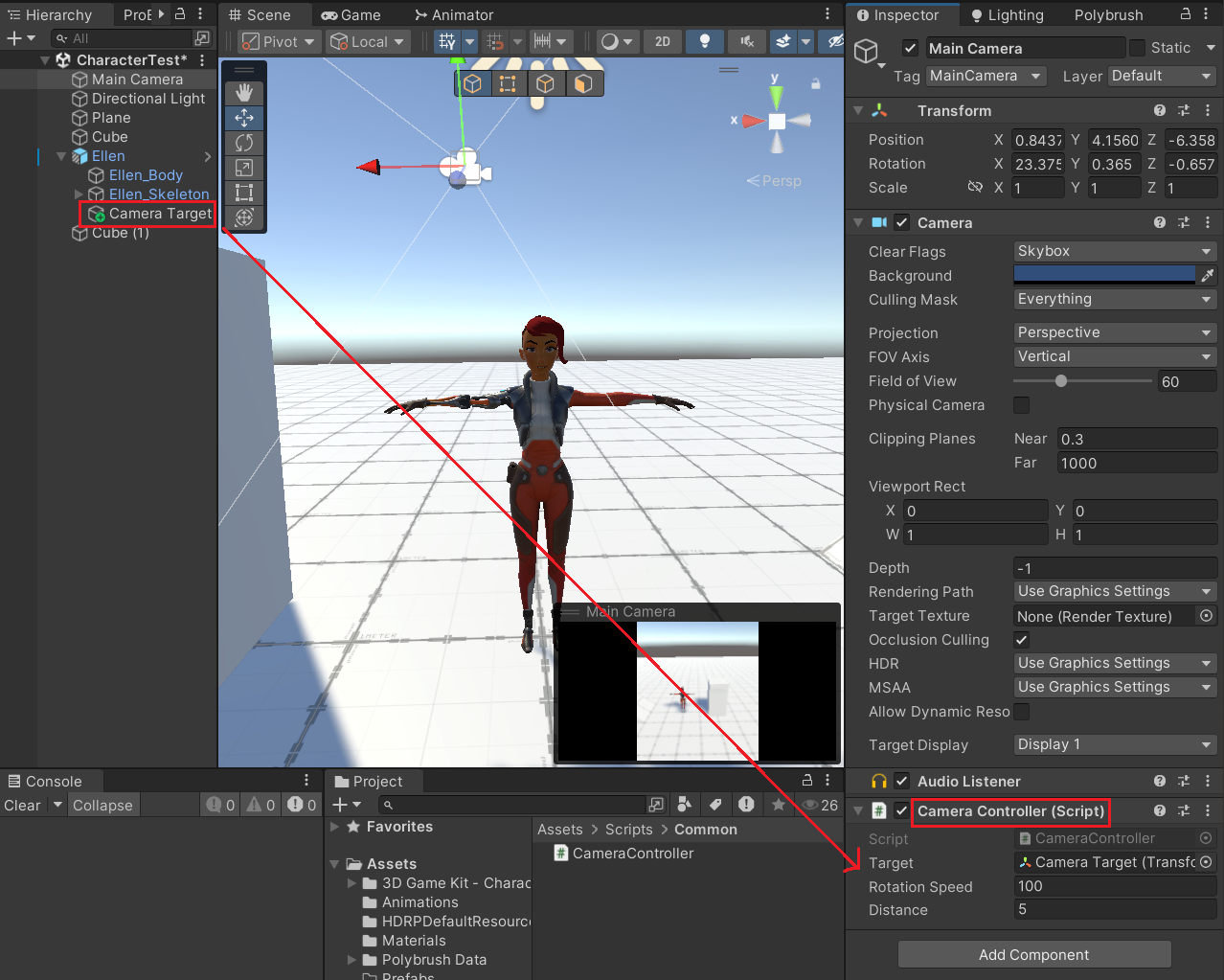Image resolution: width=1224 pixels, height=980 pixels.
Task: Click the grid visibility icon
Action: (447, 41)
